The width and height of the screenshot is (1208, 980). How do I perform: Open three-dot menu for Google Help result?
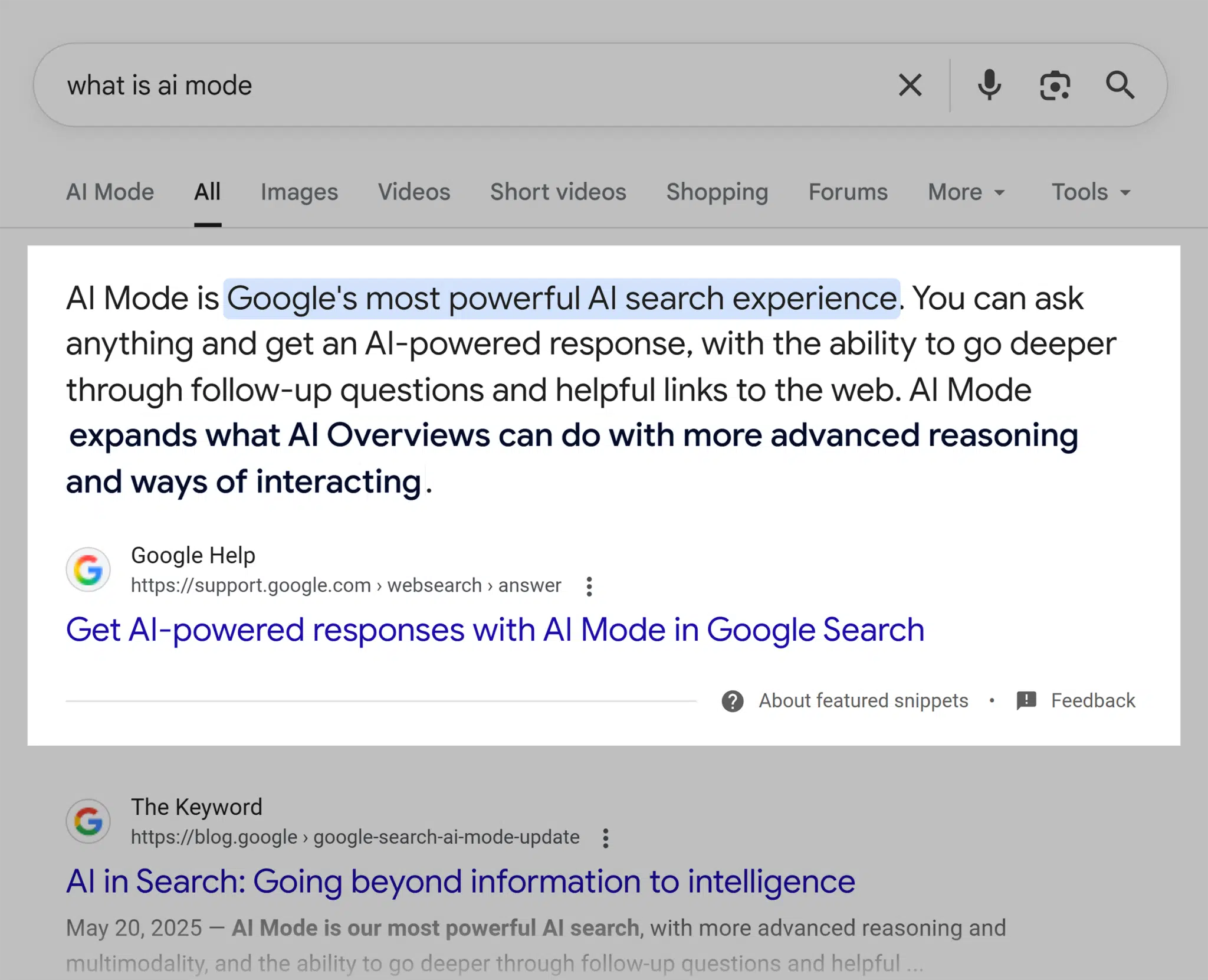pos(589,586)
